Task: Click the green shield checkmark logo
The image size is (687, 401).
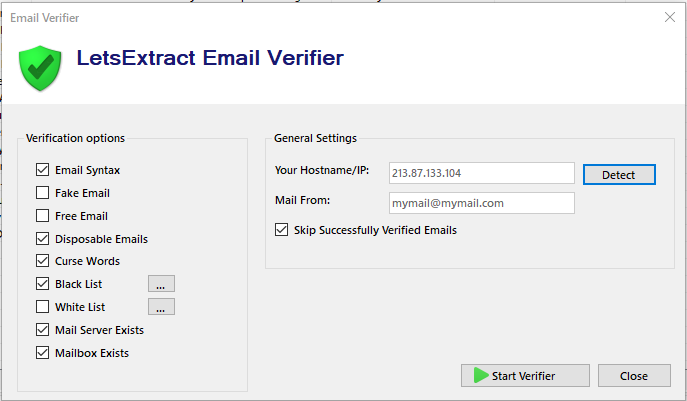Action: pyautogui.click(x=40, y=66)
